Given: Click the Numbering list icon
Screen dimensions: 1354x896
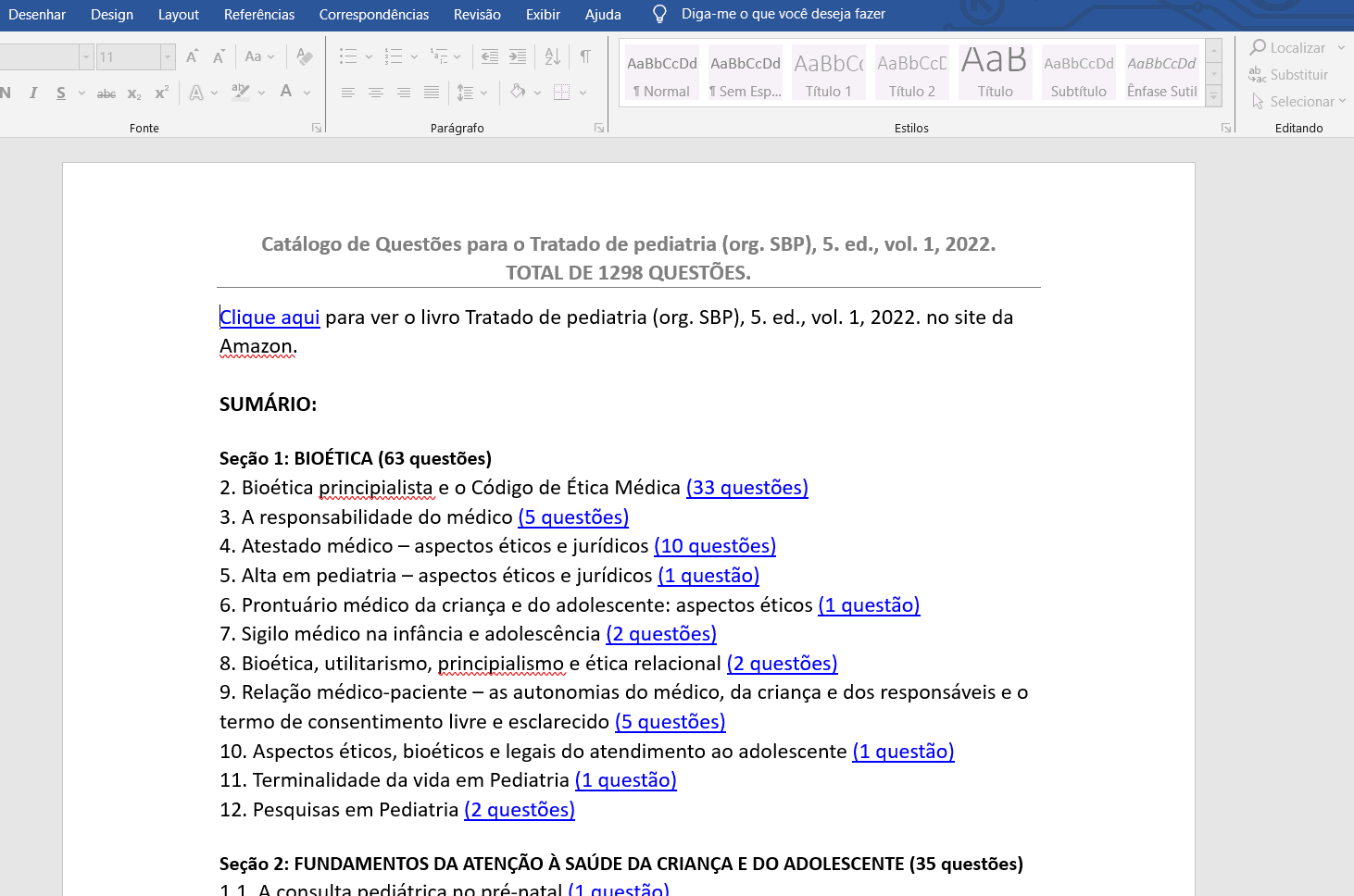Looking at the screenshot, I should click(x=394, y=56).
